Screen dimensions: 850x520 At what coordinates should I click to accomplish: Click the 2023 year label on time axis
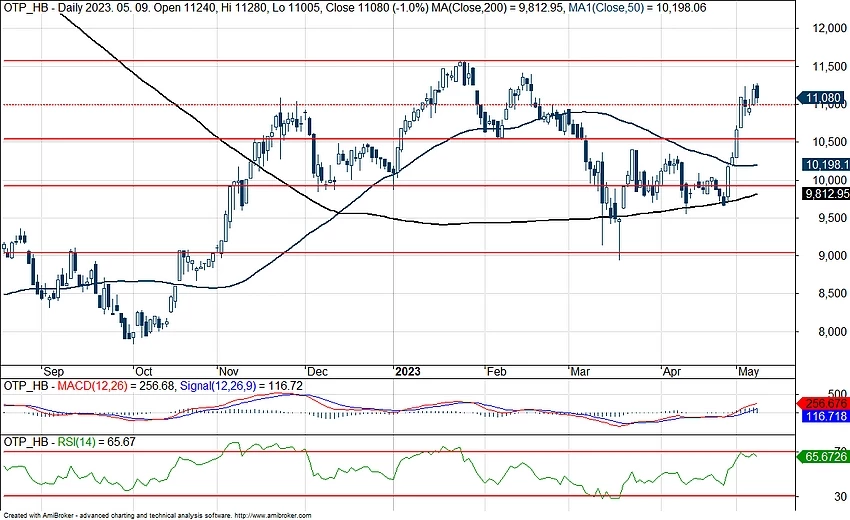408,371
